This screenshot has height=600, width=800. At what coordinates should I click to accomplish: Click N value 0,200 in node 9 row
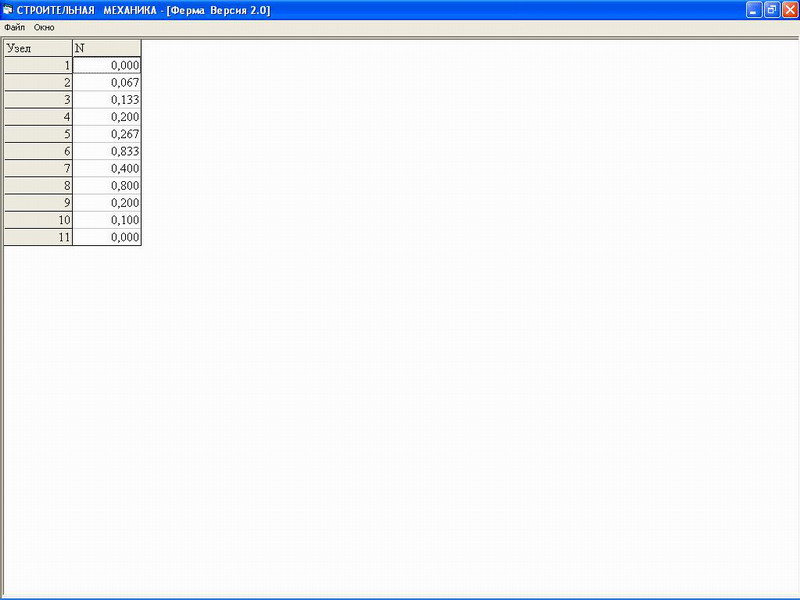(107, 203)
